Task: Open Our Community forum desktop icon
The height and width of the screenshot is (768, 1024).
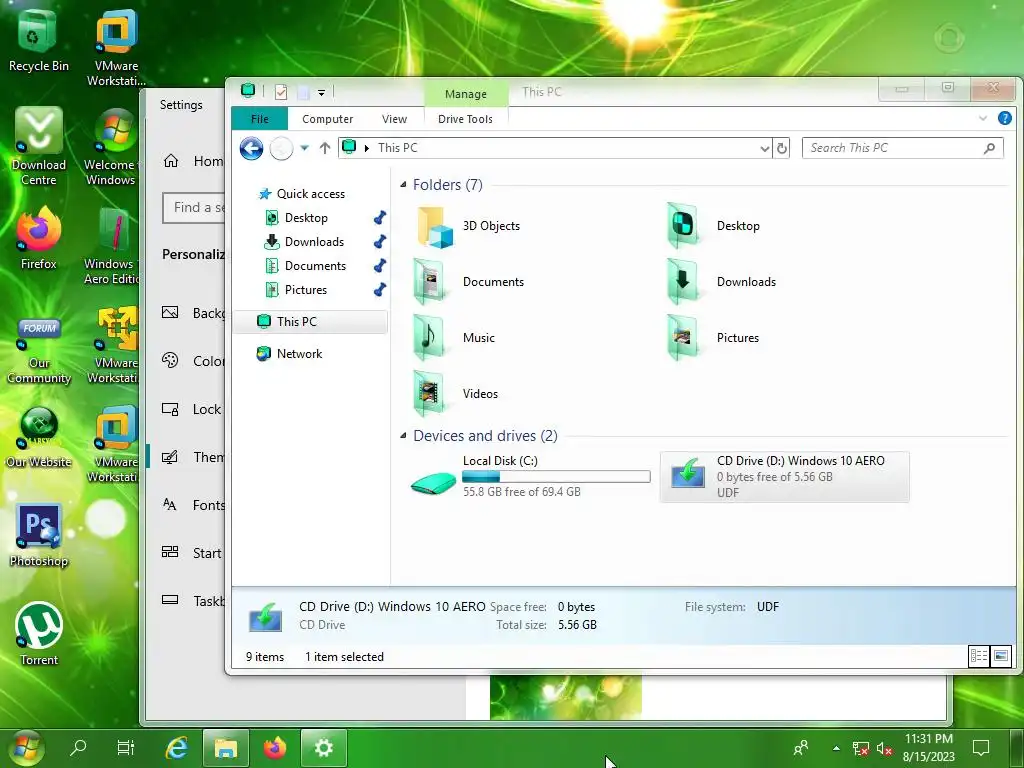Action: tap(39, 349)
